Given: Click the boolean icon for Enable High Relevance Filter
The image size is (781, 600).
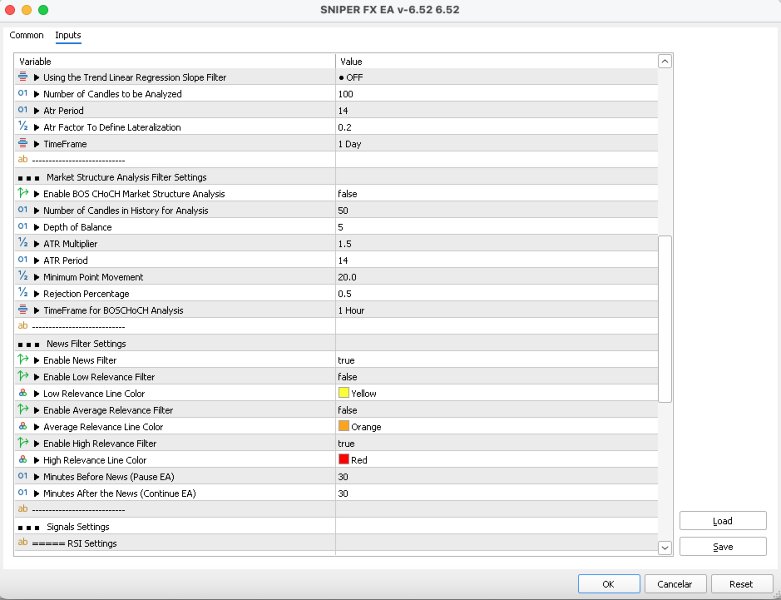Looking at the screenshot, I should [x=23, y=443].
